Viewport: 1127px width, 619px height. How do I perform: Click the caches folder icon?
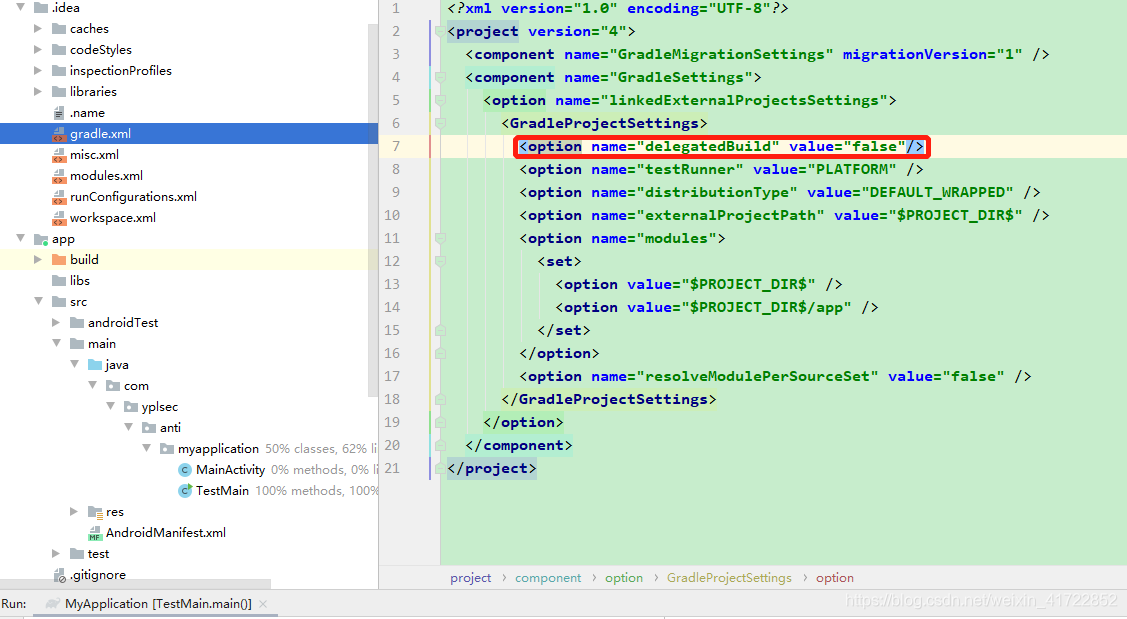click(59, 29)
